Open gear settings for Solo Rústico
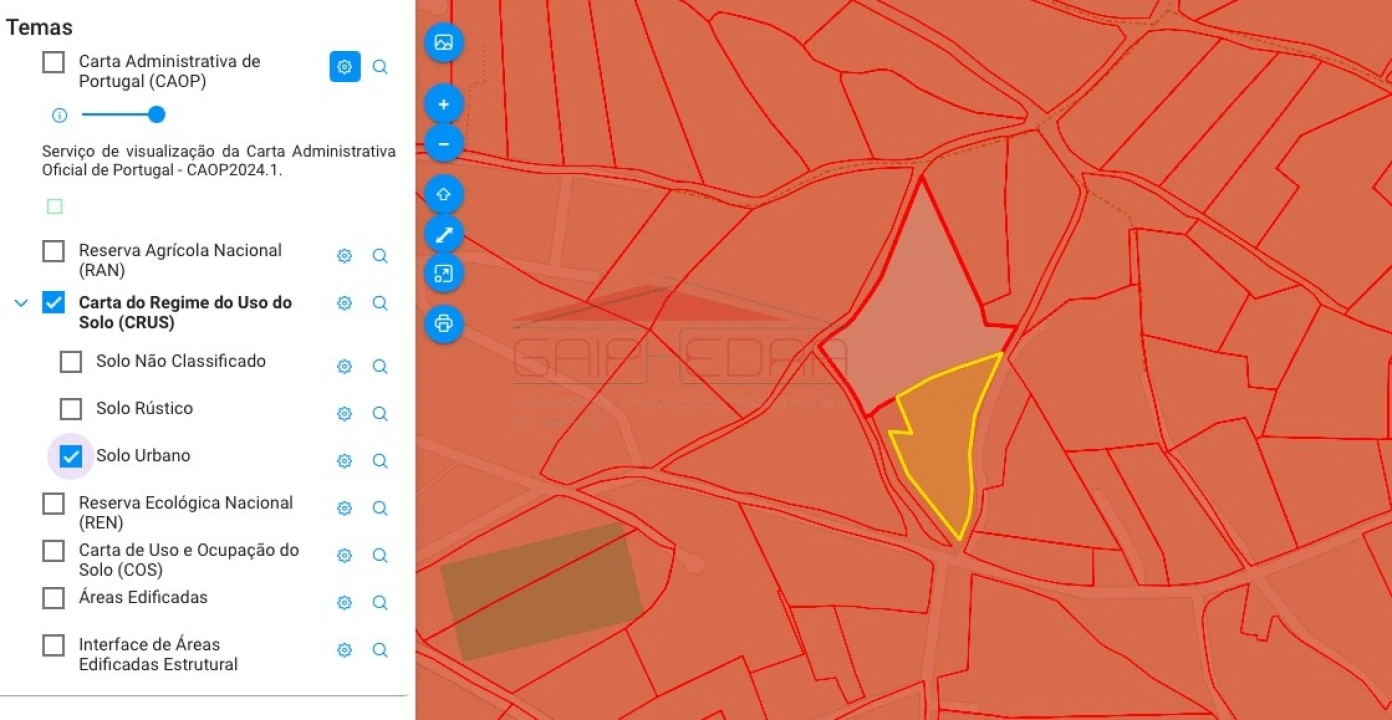The height and width of the screenshot is (720, 1392). pyautogui.click(x=345, y=414)
